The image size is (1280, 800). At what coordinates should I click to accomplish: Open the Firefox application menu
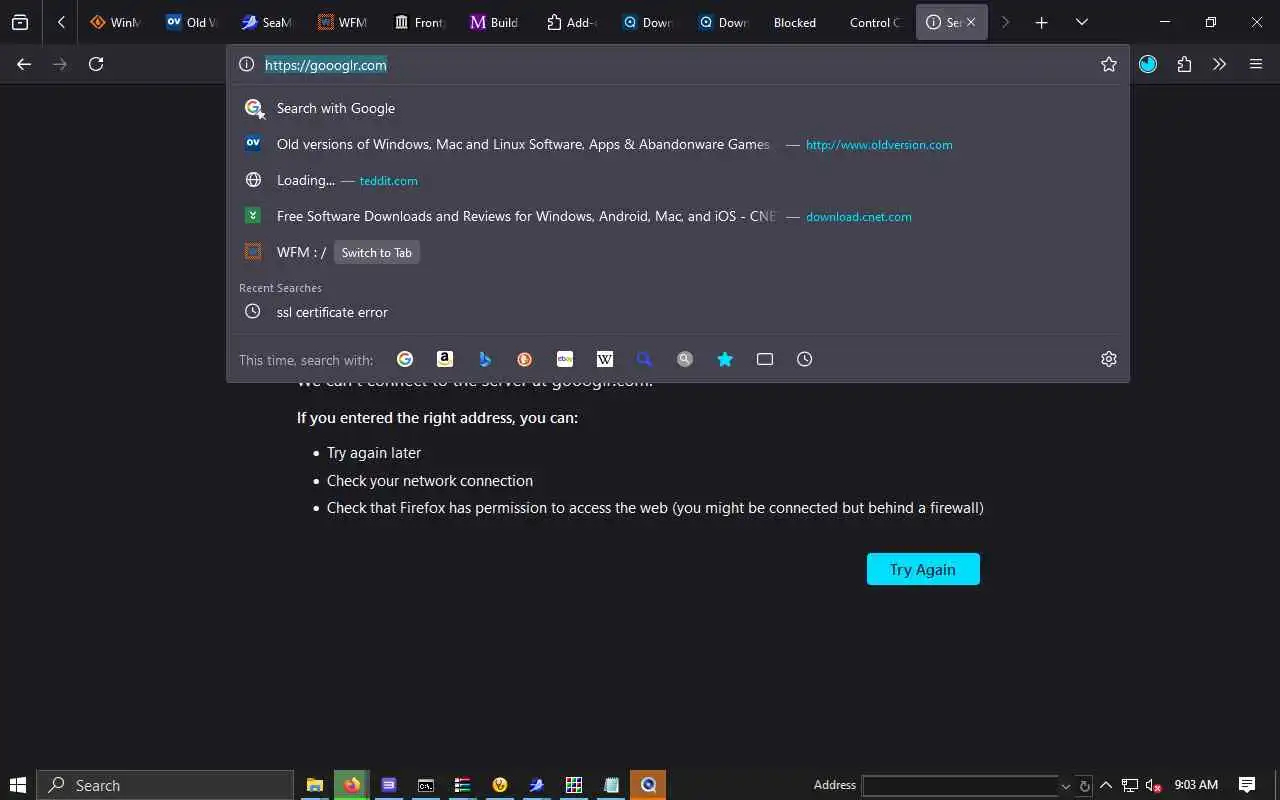pos(1256,64)
